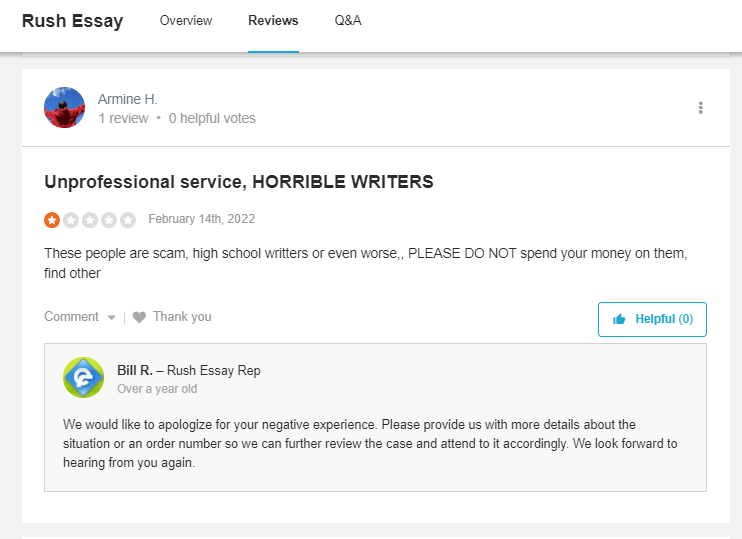Select the Reviews tab

coord(274,20)
